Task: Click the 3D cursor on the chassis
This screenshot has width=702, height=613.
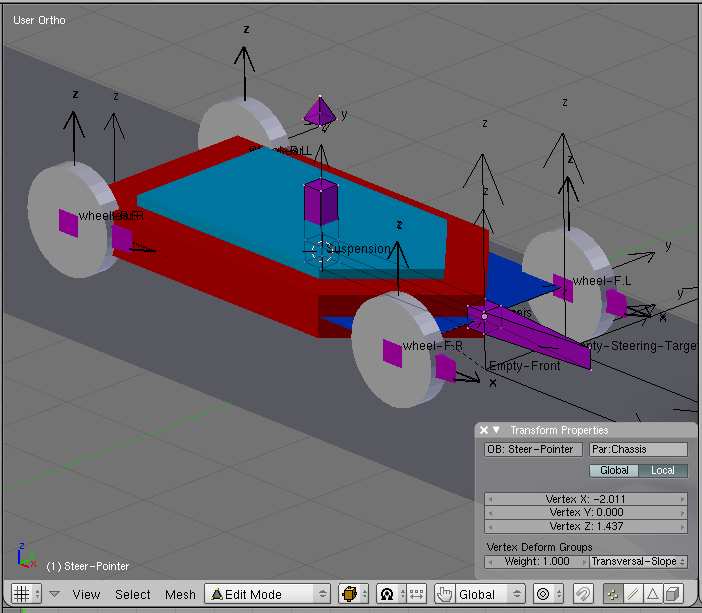Action: click(x=321, y=252)
